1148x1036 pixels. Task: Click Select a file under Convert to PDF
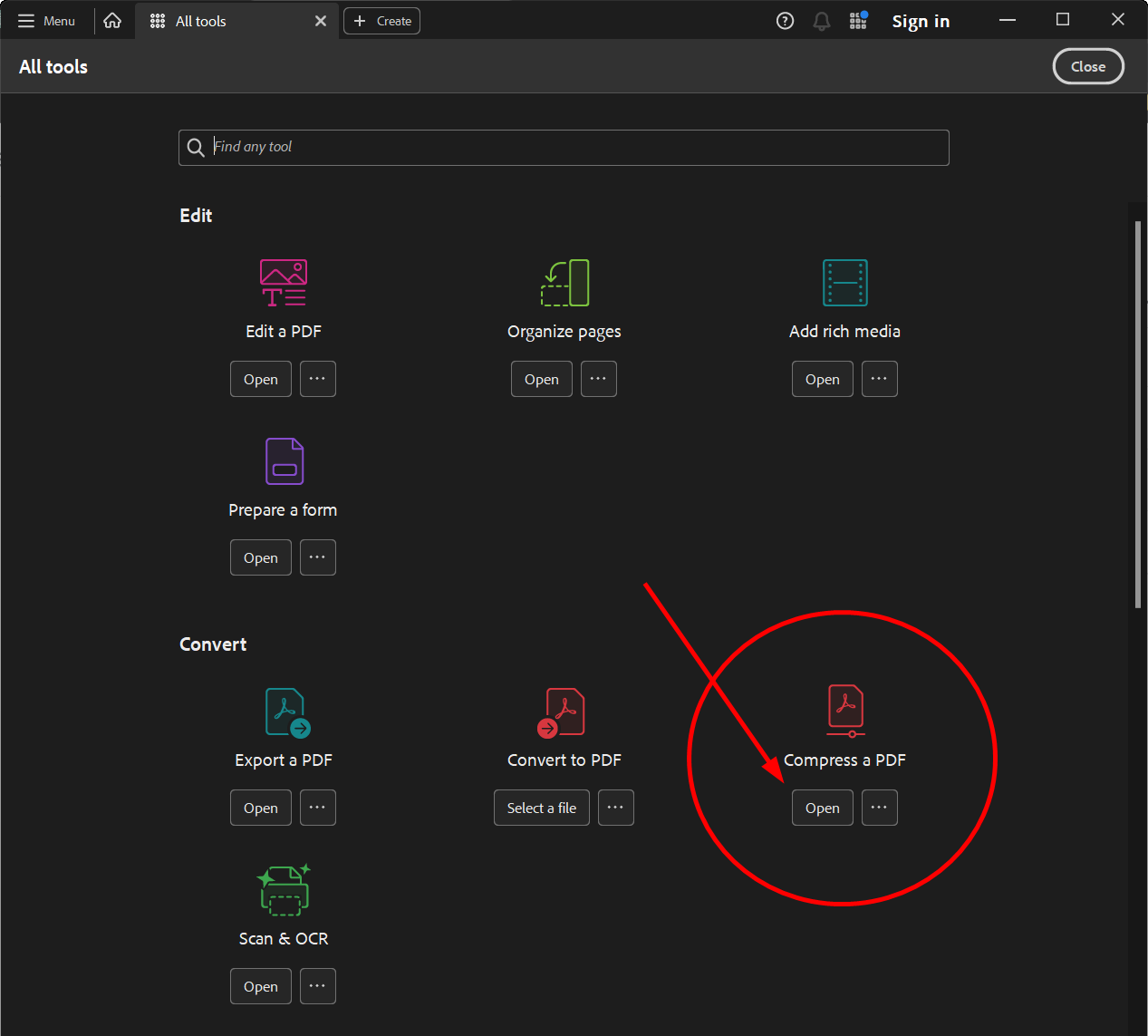(541, 808)
